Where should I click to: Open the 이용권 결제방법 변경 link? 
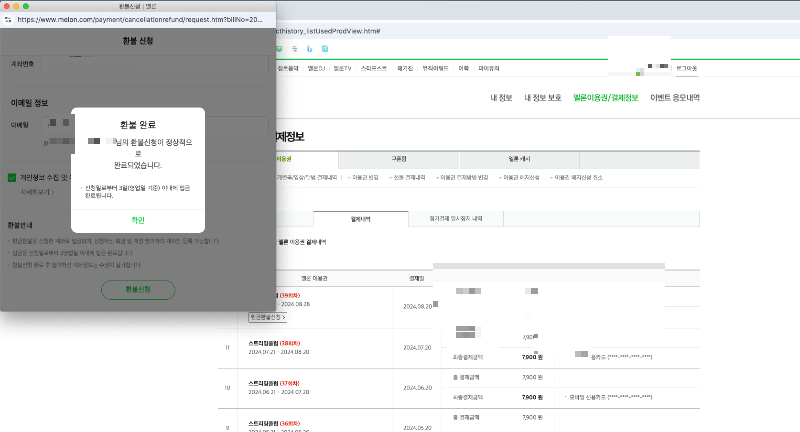[462, 177]
